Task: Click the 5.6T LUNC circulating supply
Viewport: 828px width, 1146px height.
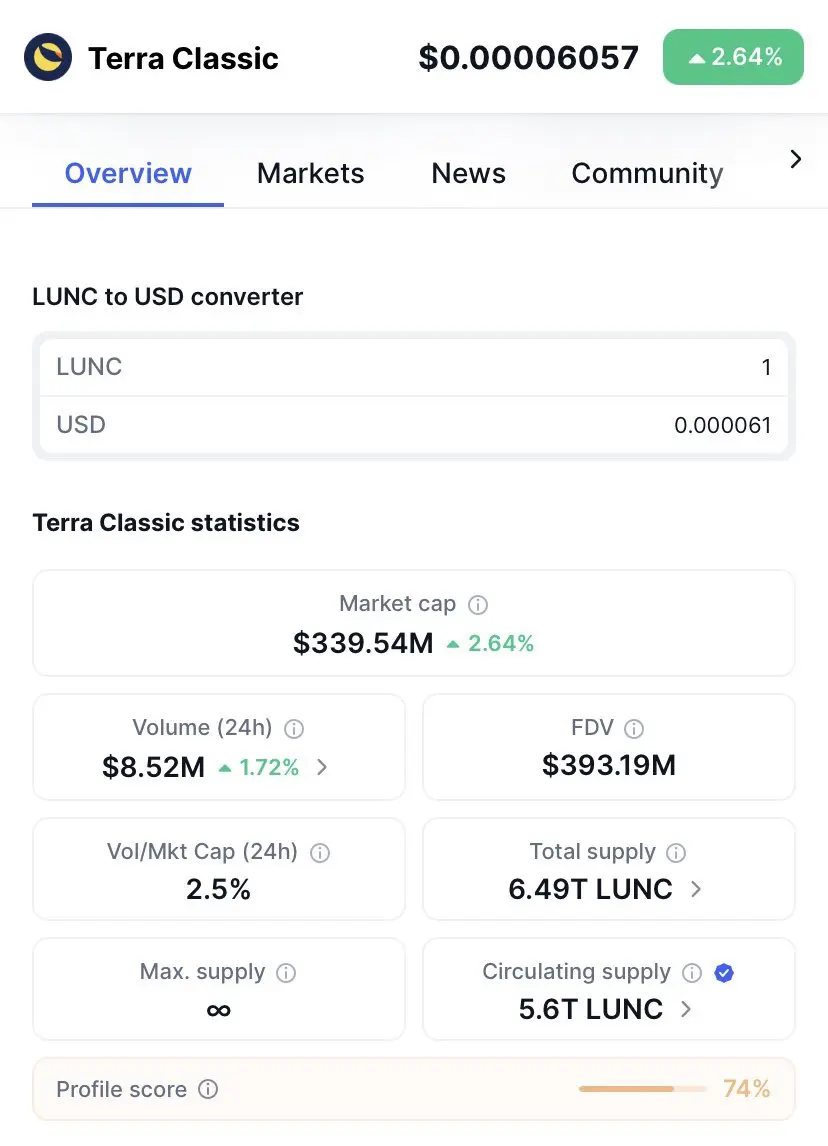Action: pyautogui.click(x=591, y=1009)
